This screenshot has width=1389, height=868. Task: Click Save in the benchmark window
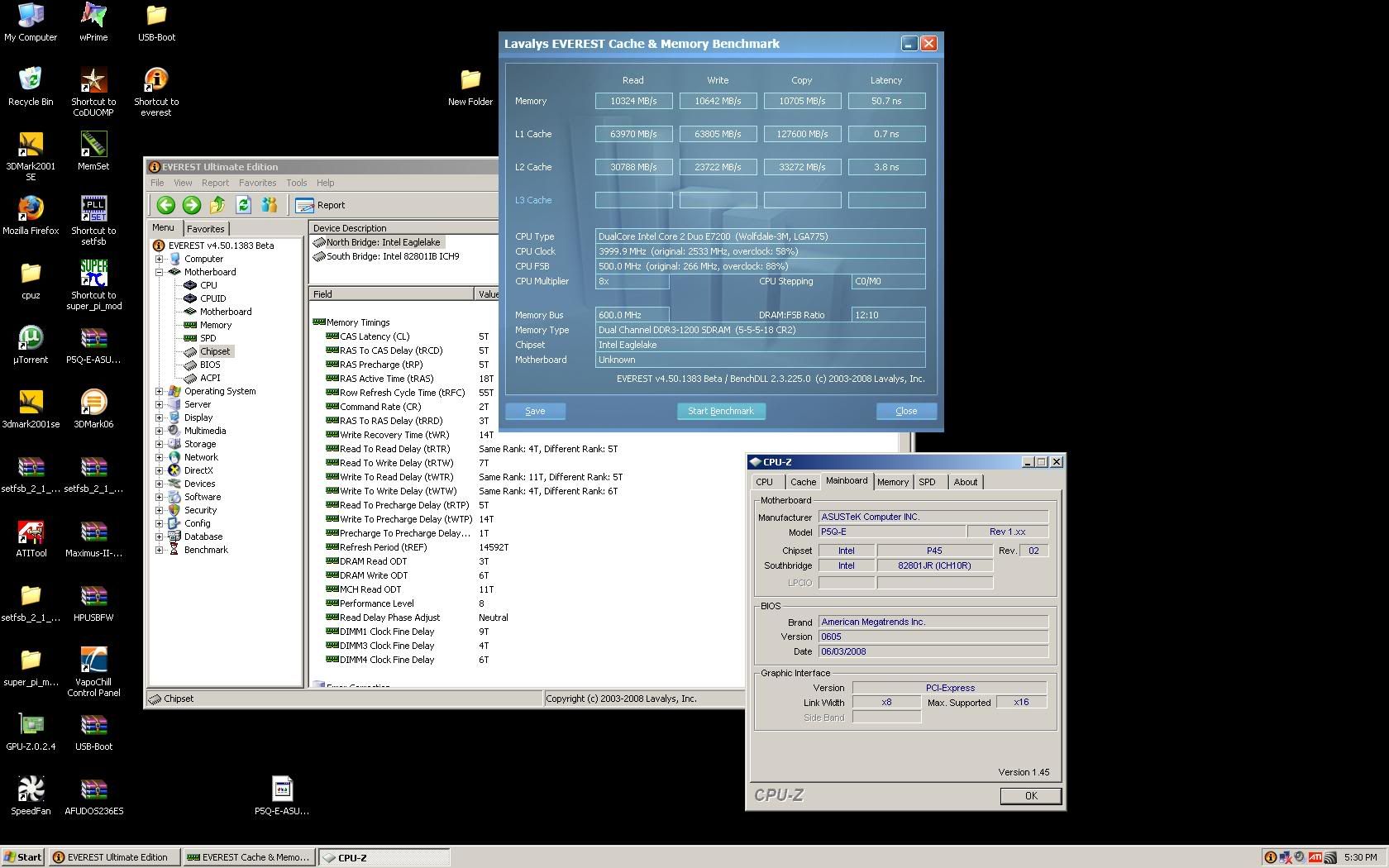(x=535, y=411)
